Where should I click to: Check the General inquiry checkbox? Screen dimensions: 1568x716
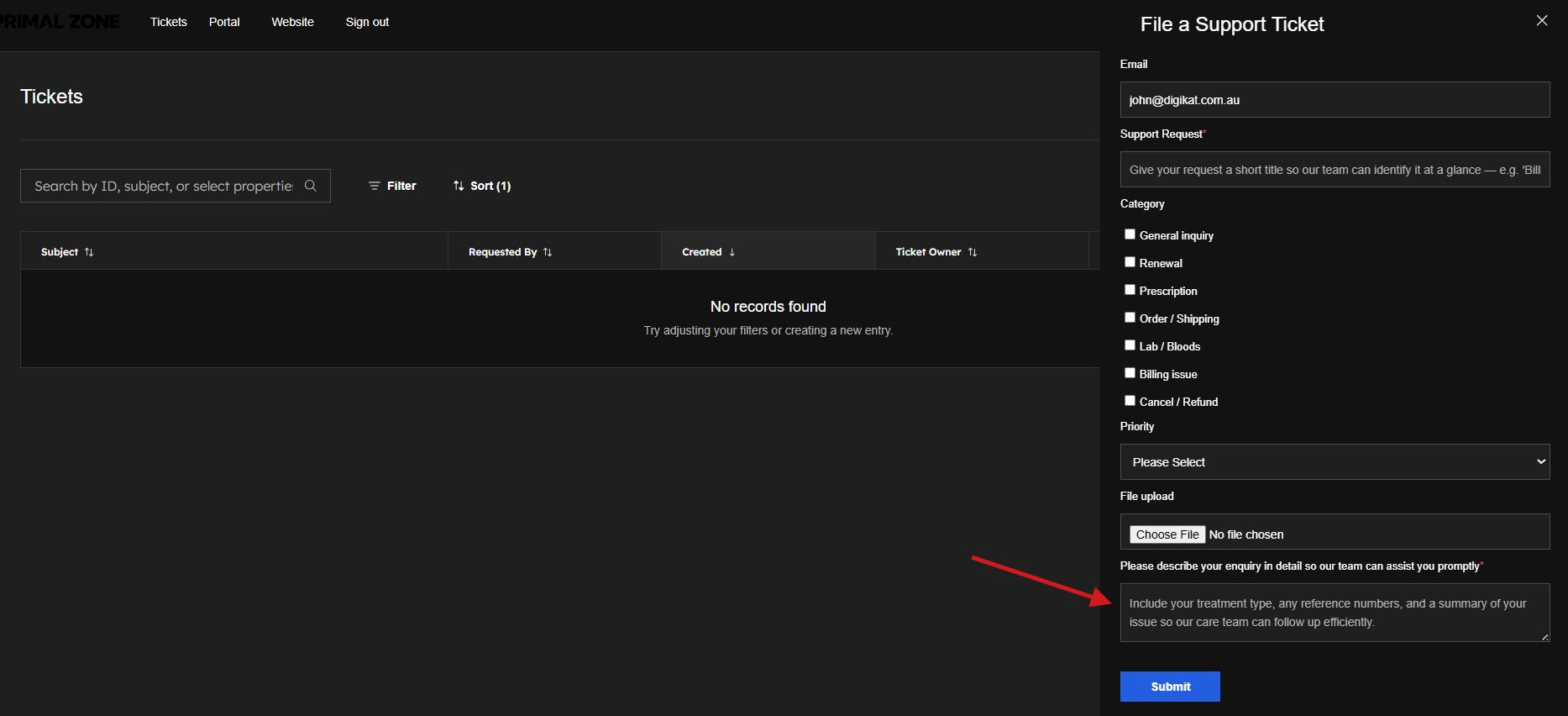[1130, 234]
